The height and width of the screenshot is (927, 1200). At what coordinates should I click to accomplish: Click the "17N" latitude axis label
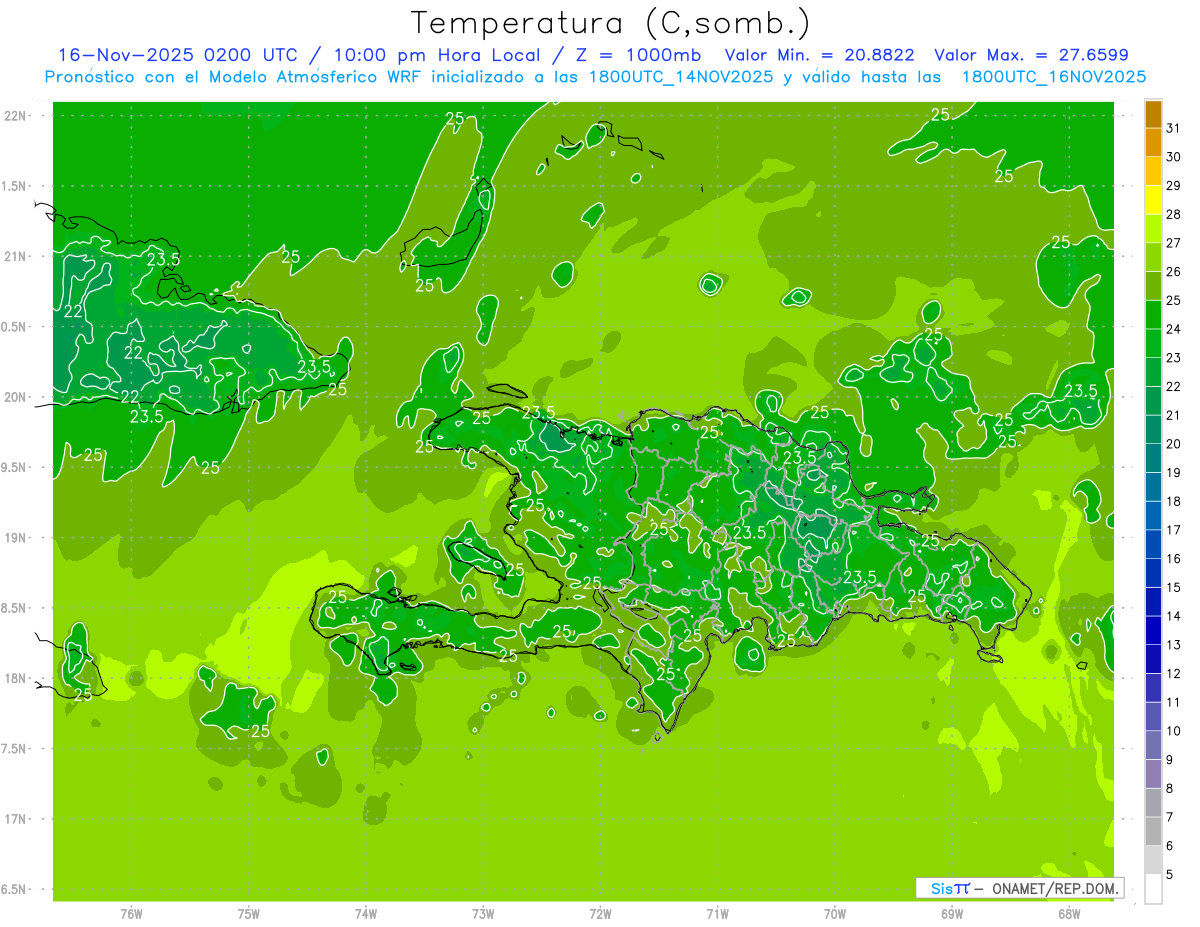coord(15,819)
